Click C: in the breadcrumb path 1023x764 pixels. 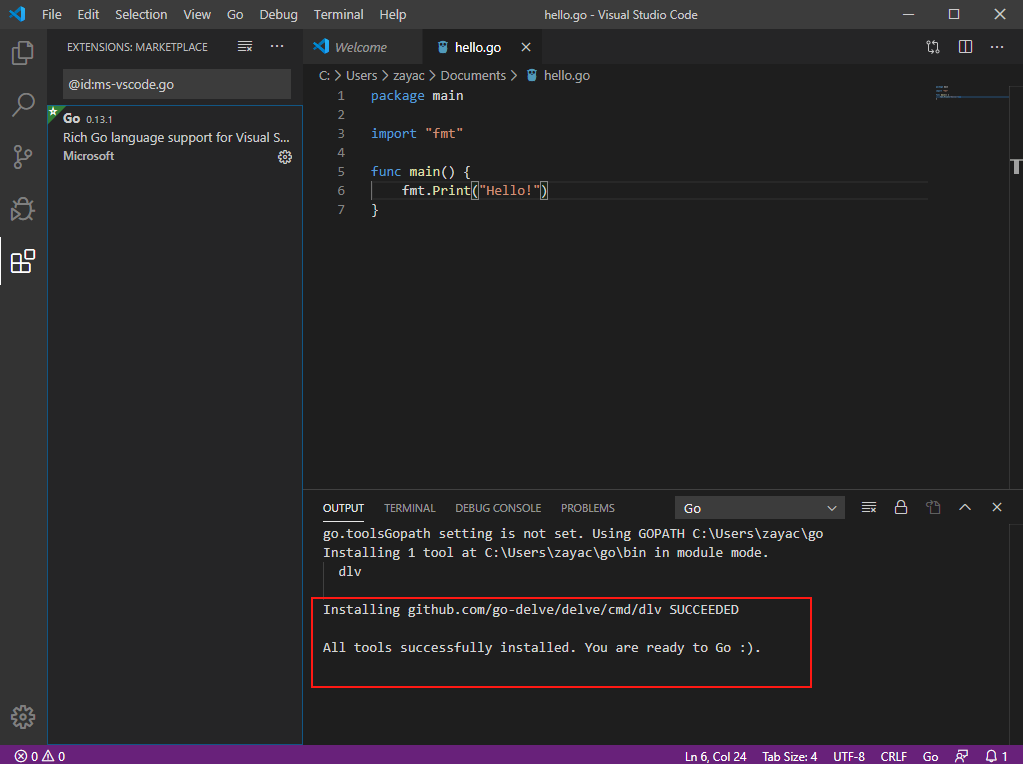click(x=324, y=76)
